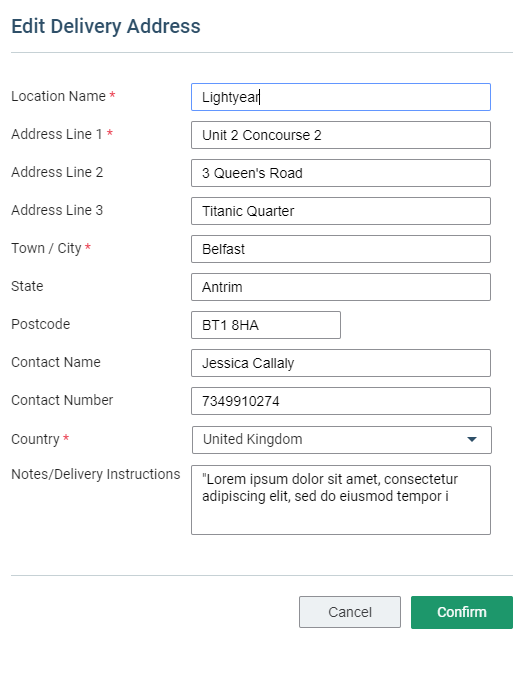Click the Postcode label
The width and height of the screenshot is (527, 675).
click(40, 324)
